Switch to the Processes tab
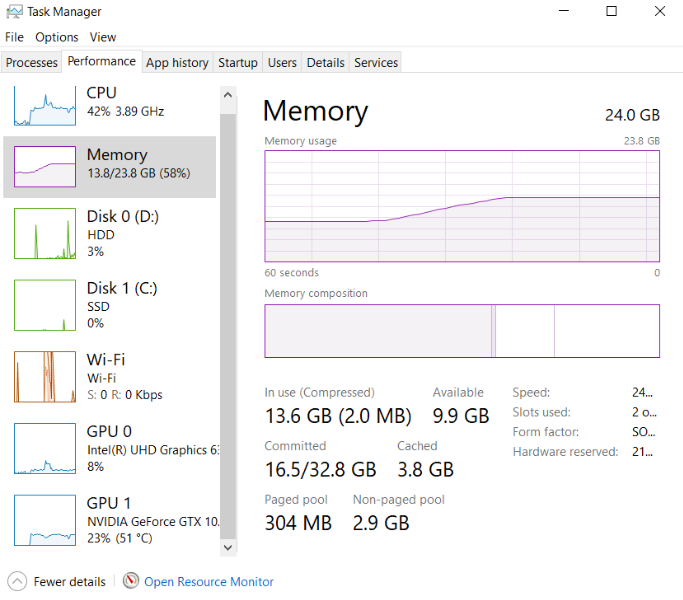 click(x=32, y=63)
